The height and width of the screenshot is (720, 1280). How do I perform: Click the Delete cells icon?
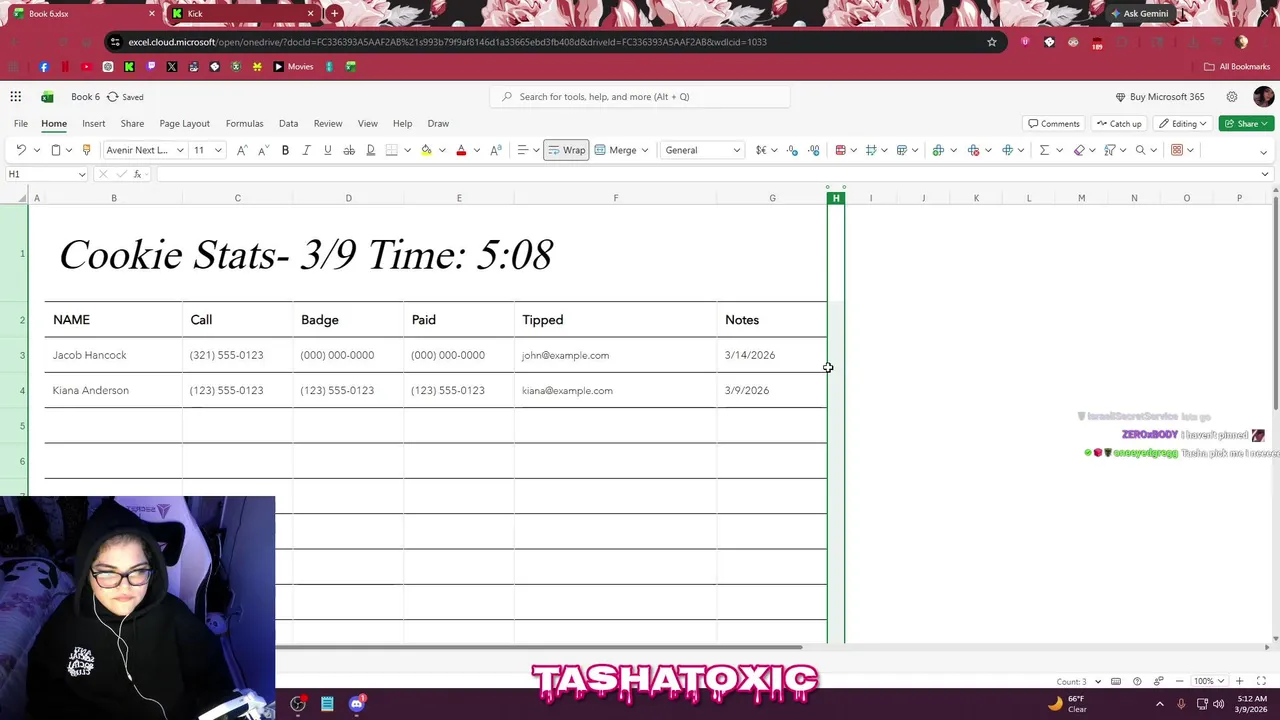pyautogui.click(x=973, y=150)
